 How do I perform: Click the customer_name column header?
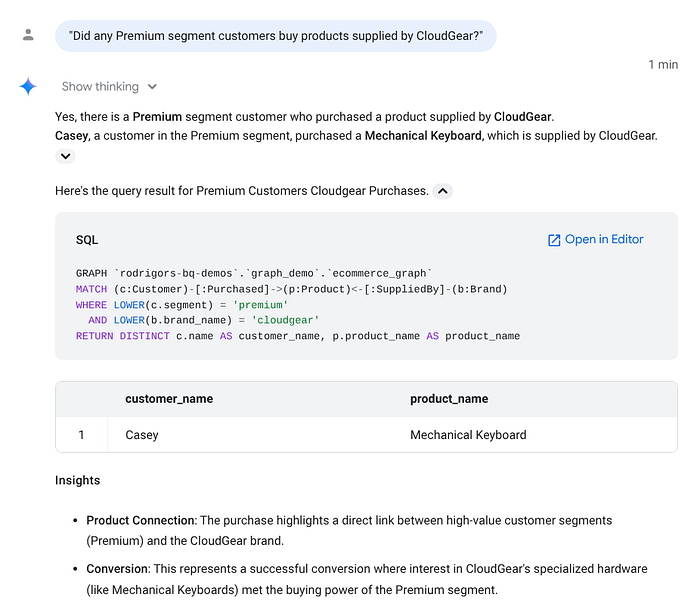[169, 399]
